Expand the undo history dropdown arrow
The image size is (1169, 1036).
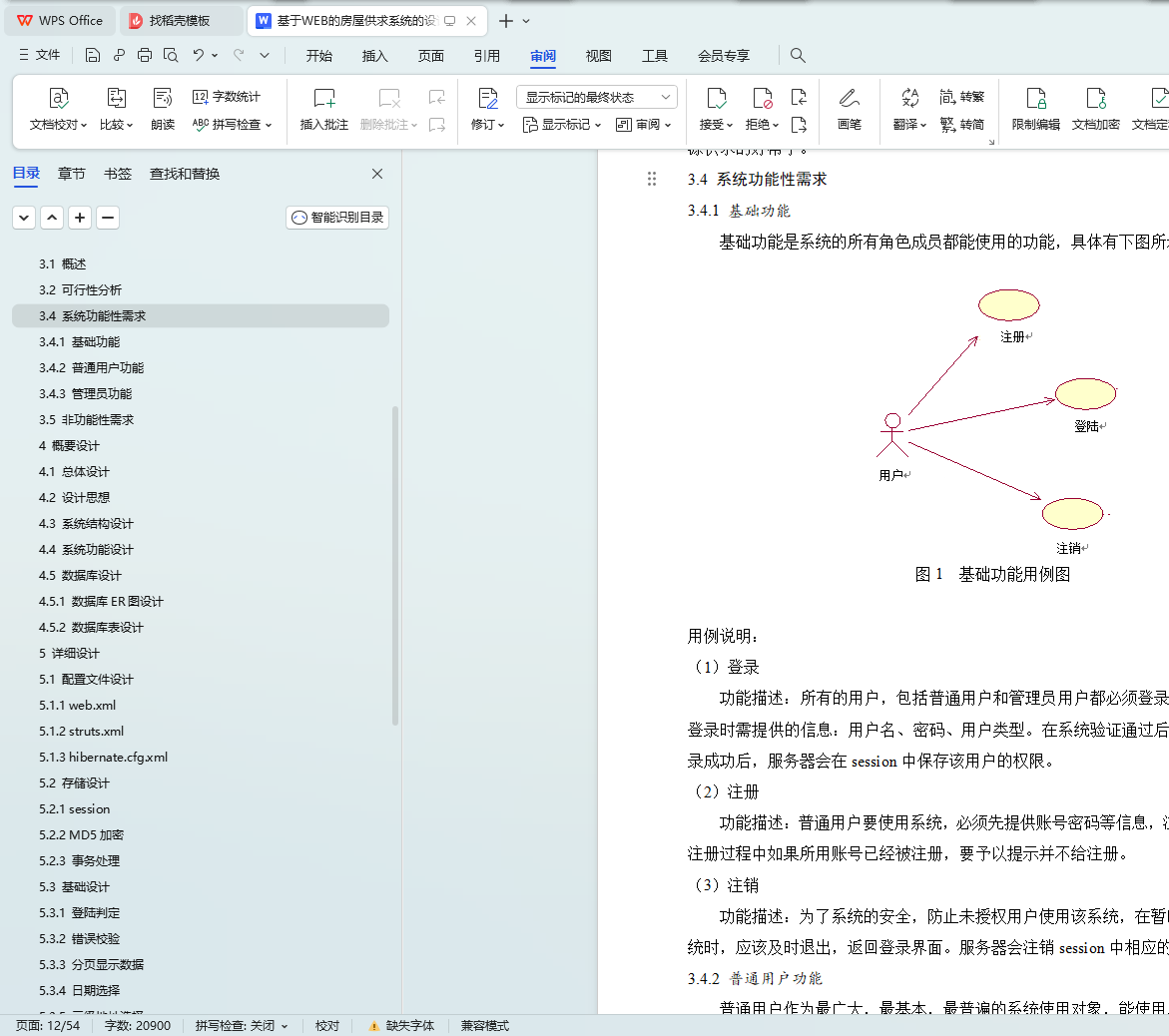(215, 55)
